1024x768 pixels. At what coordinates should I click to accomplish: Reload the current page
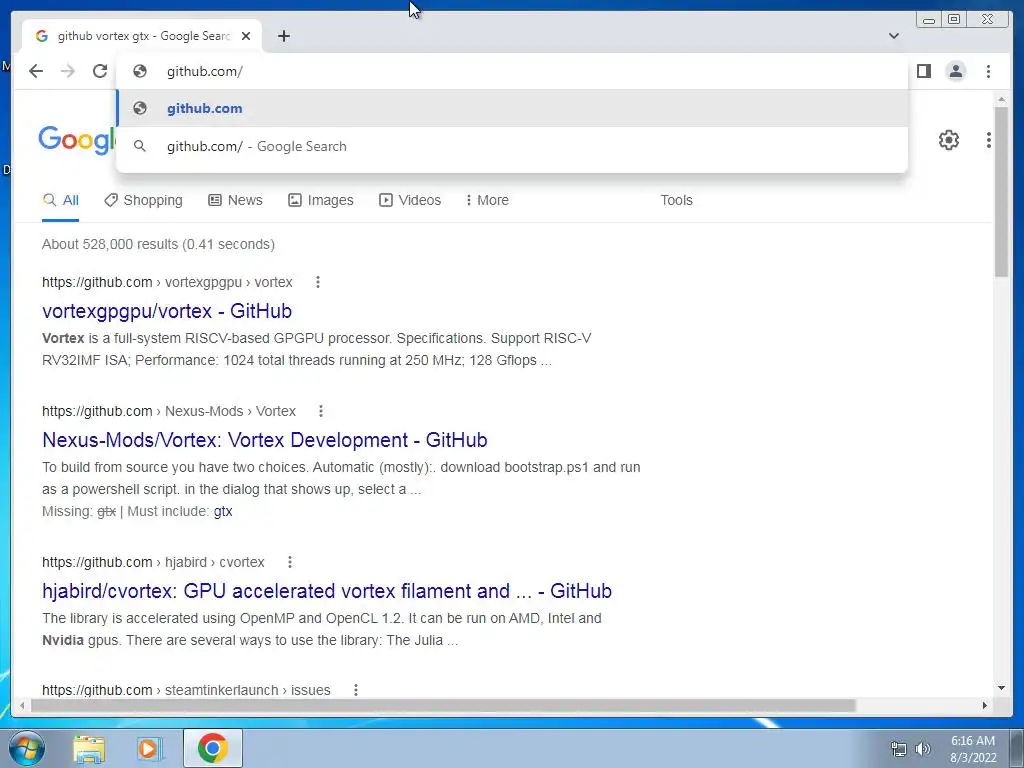point(100,71)
